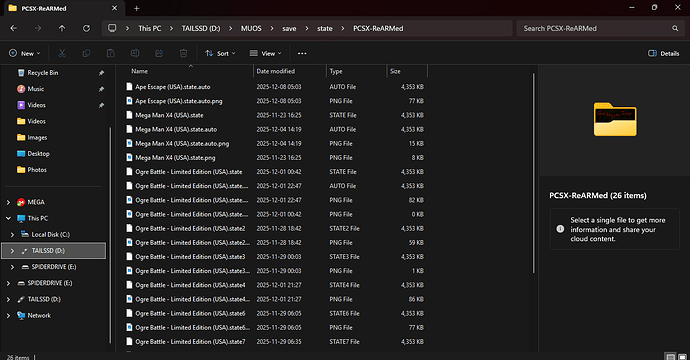Click the Rename toolbar icon

(135, 53)
